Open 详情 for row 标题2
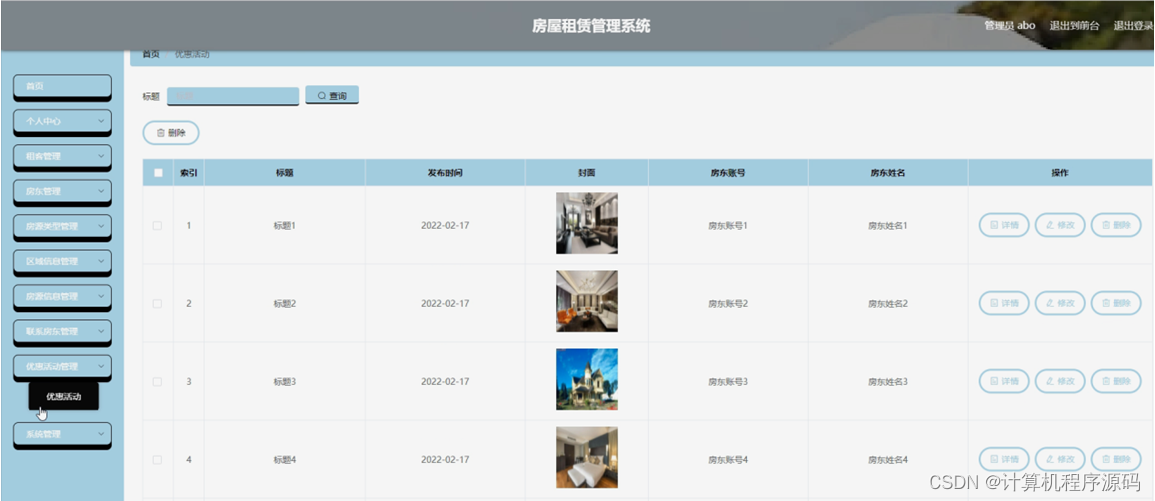Image resolution: width=1155 pixels, height=501 pixels. [1004, 304]
